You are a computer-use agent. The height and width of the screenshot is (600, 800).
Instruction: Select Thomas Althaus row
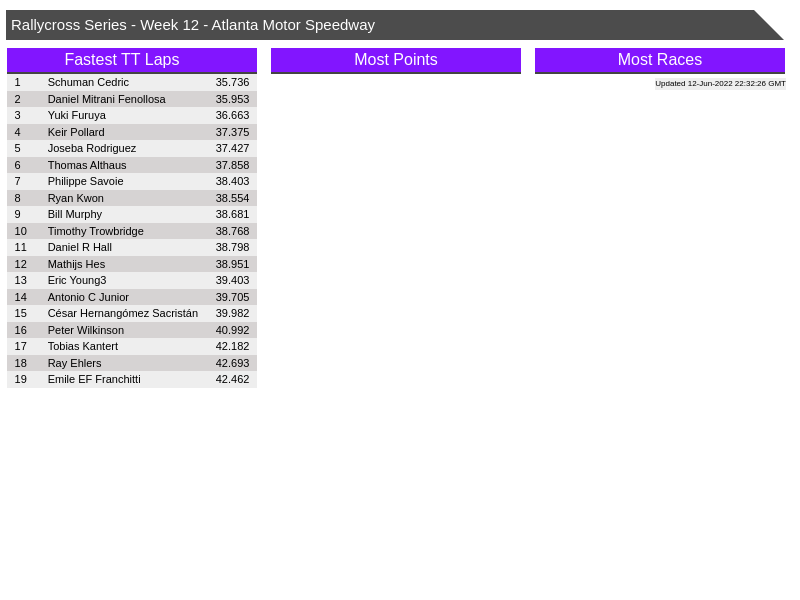[x=87, y=165]
